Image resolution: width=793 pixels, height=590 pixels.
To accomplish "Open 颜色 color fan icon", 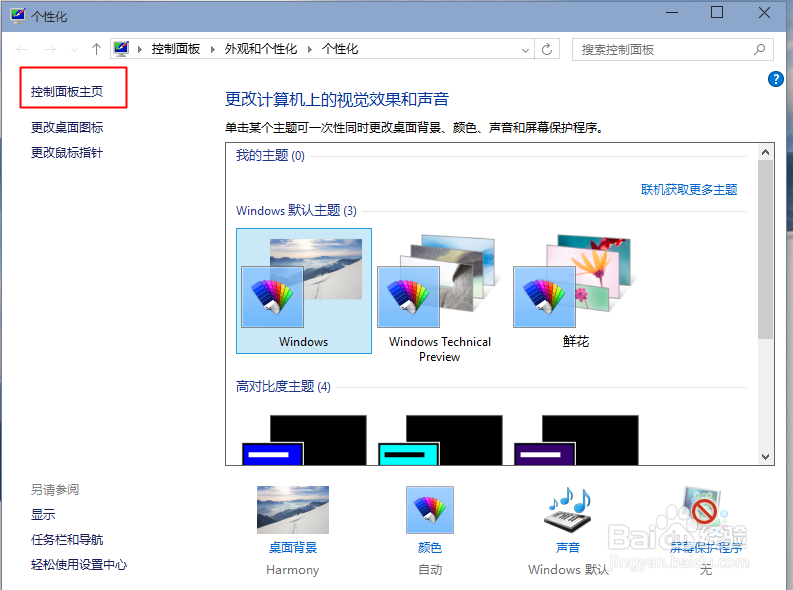I will tap(430, 510).
